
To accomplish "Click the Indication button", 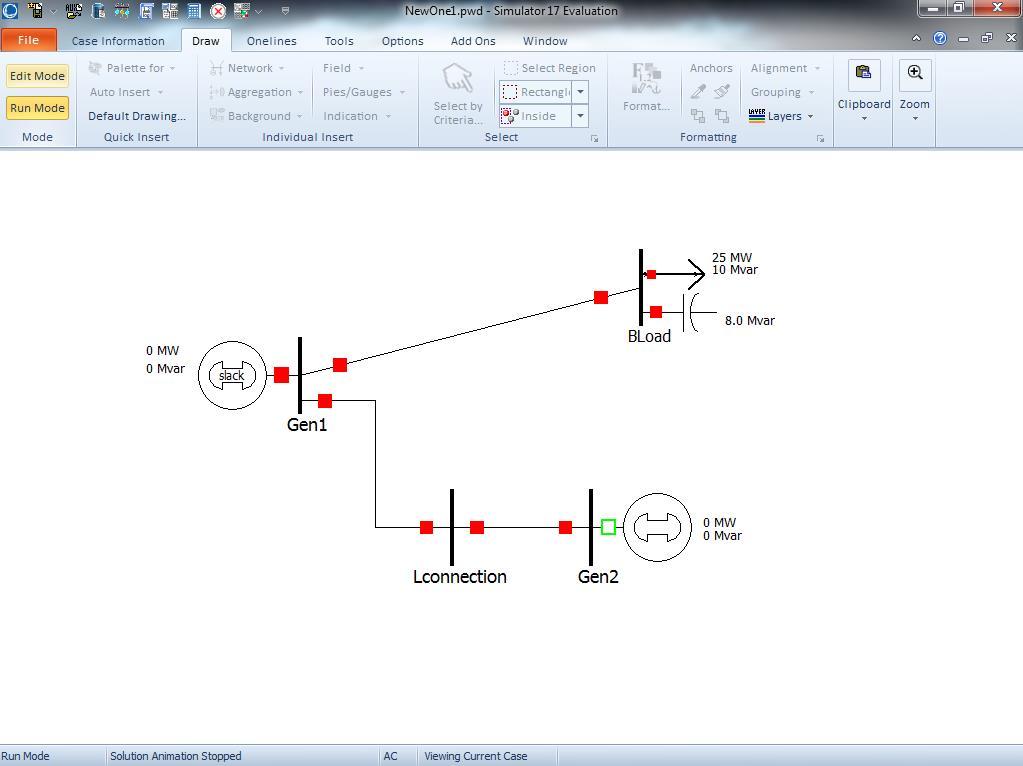I will (357, 116).
